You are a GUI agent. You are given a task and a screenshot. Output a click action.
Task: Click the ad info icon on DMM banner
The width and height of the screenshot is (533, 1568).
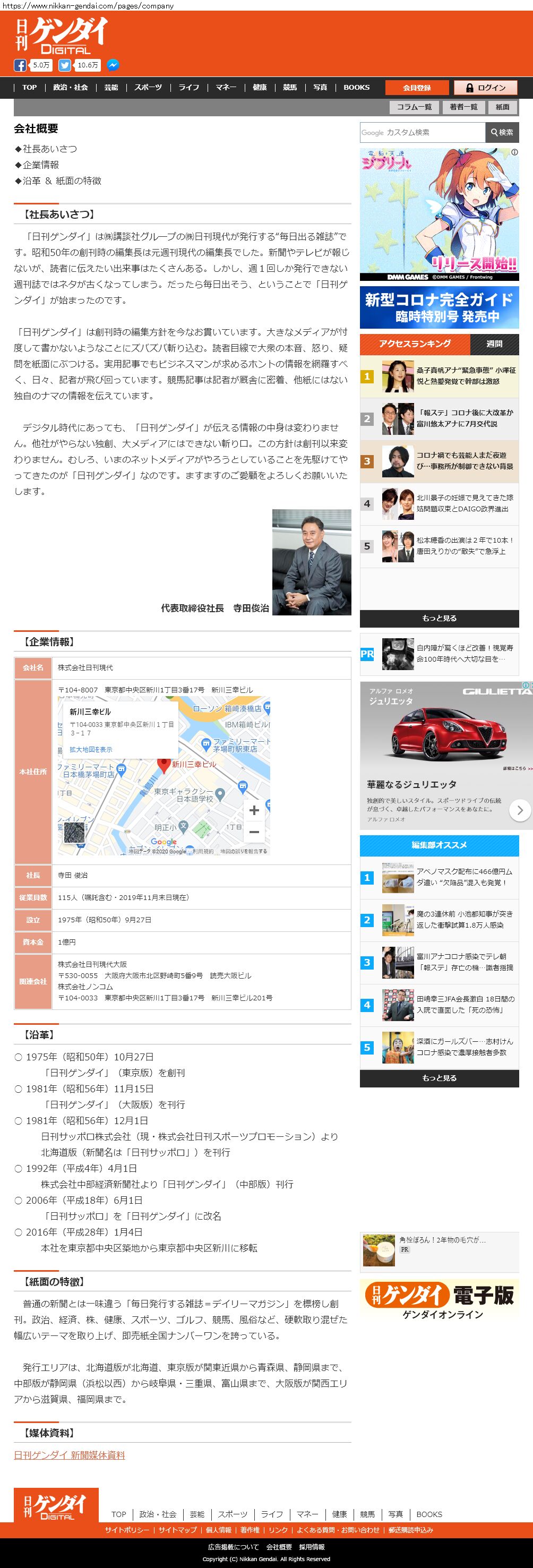pos(514,152)
